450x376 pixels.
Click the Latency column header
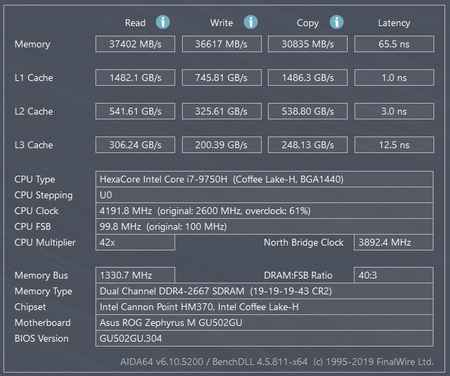[394, 23]
